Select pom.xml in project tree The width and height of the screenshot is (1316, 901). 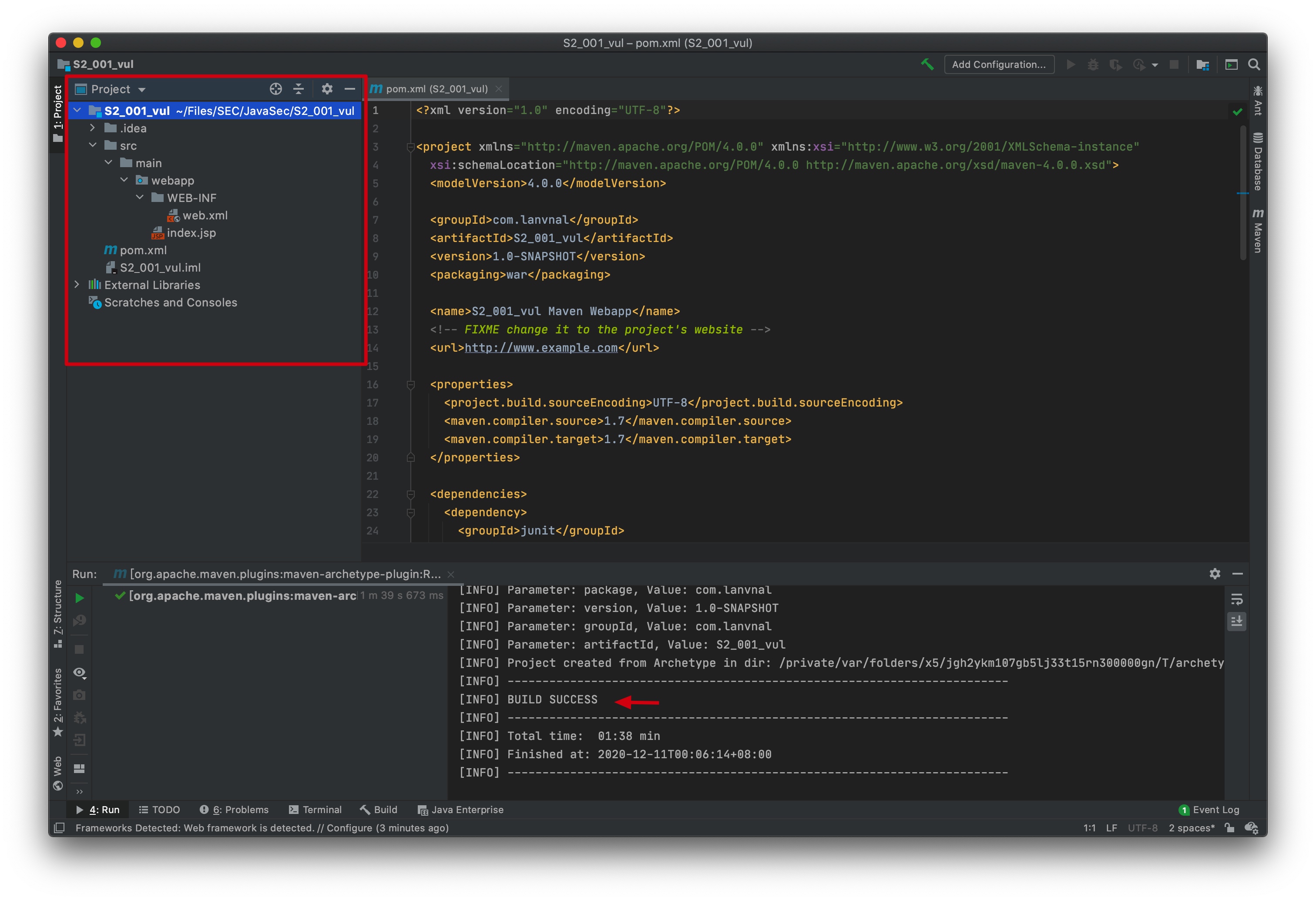click(x=135, y=250)
